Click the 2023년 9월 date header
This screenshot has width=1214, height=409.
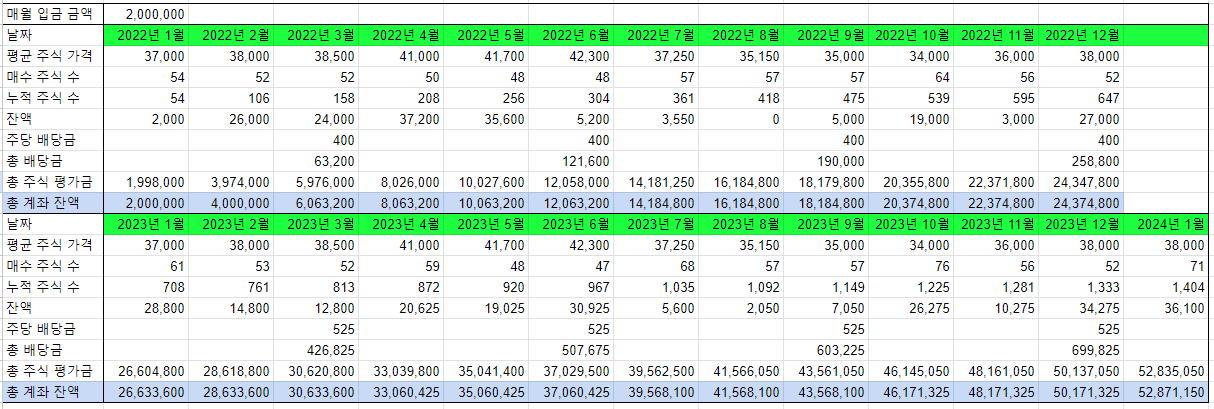tap(826, 223)
